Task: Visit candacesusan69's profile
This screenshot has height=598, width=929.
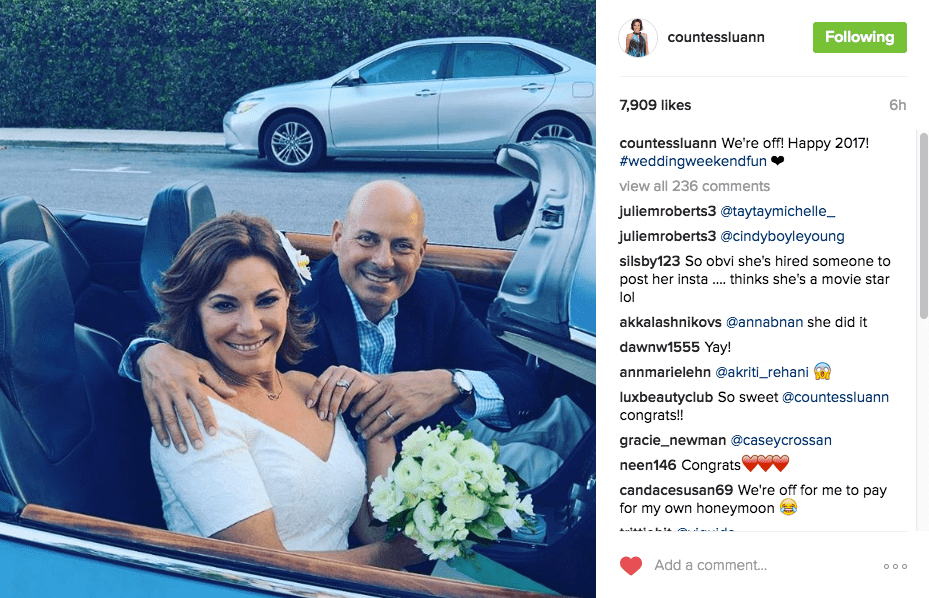Action: point(676,490)
